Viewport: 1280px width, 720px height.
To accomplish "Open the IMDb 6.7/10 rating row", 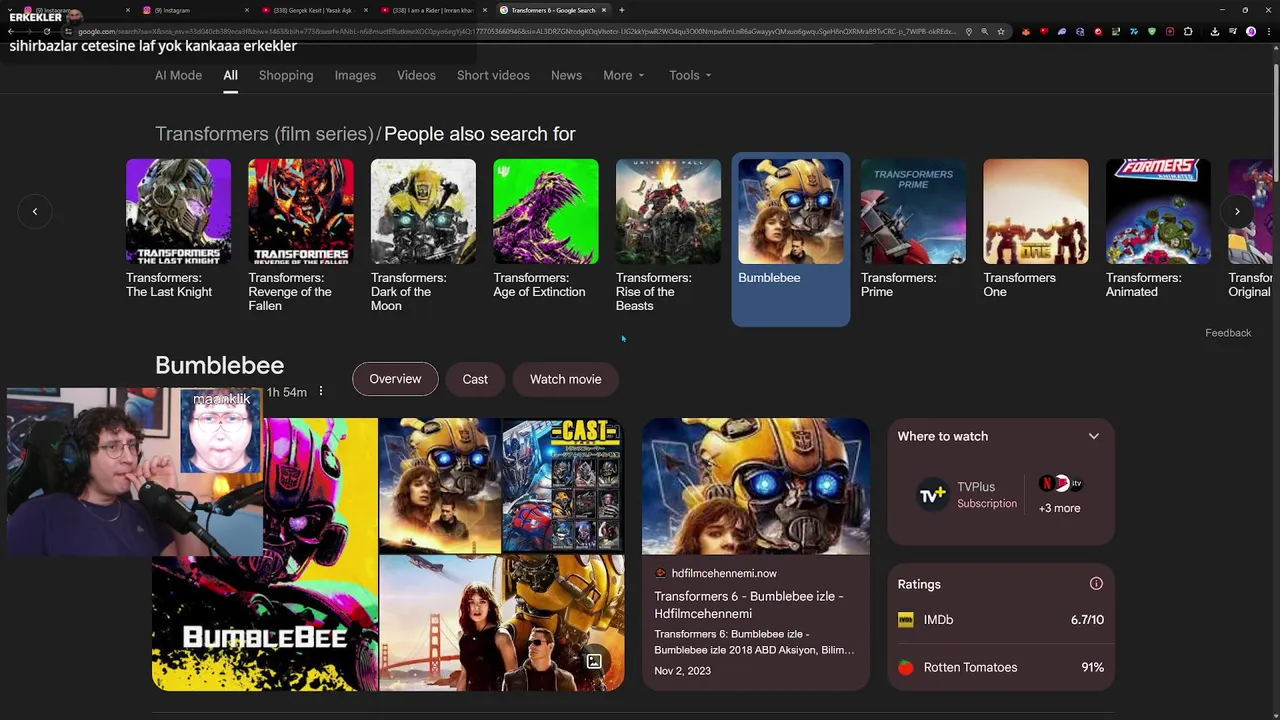I will point(1001,620).
